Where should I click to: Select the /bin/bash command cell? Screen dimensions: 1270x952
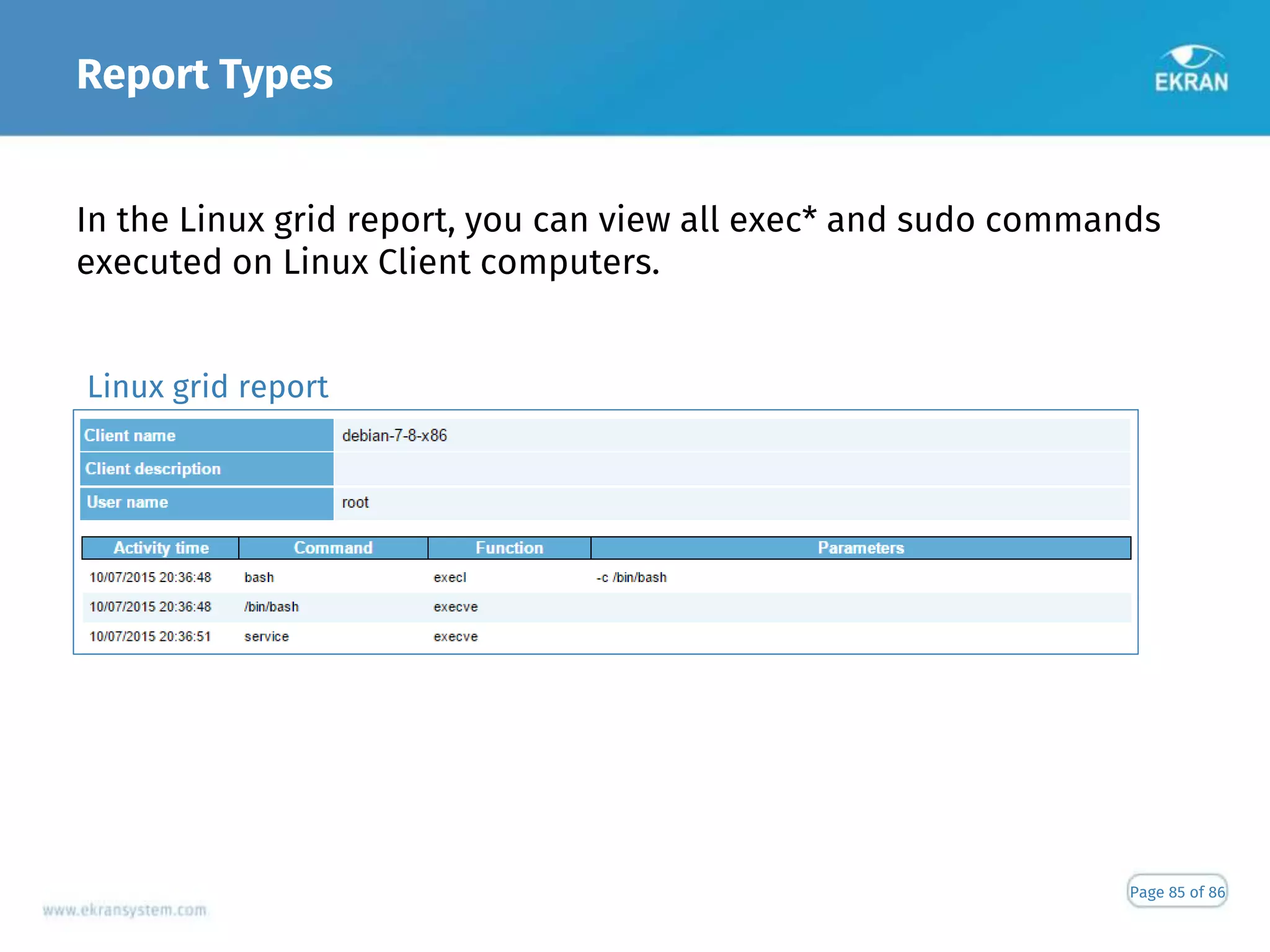click(272, 607)
